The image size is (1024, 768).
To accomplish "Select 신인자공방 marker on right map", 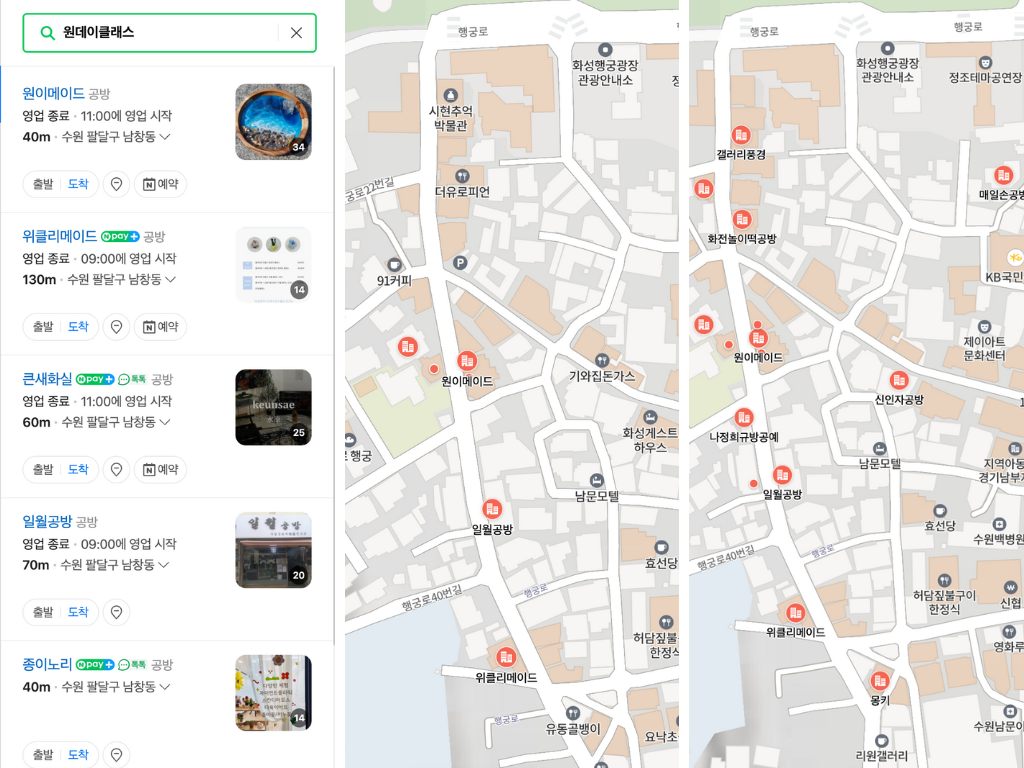I will coord(899,380).
